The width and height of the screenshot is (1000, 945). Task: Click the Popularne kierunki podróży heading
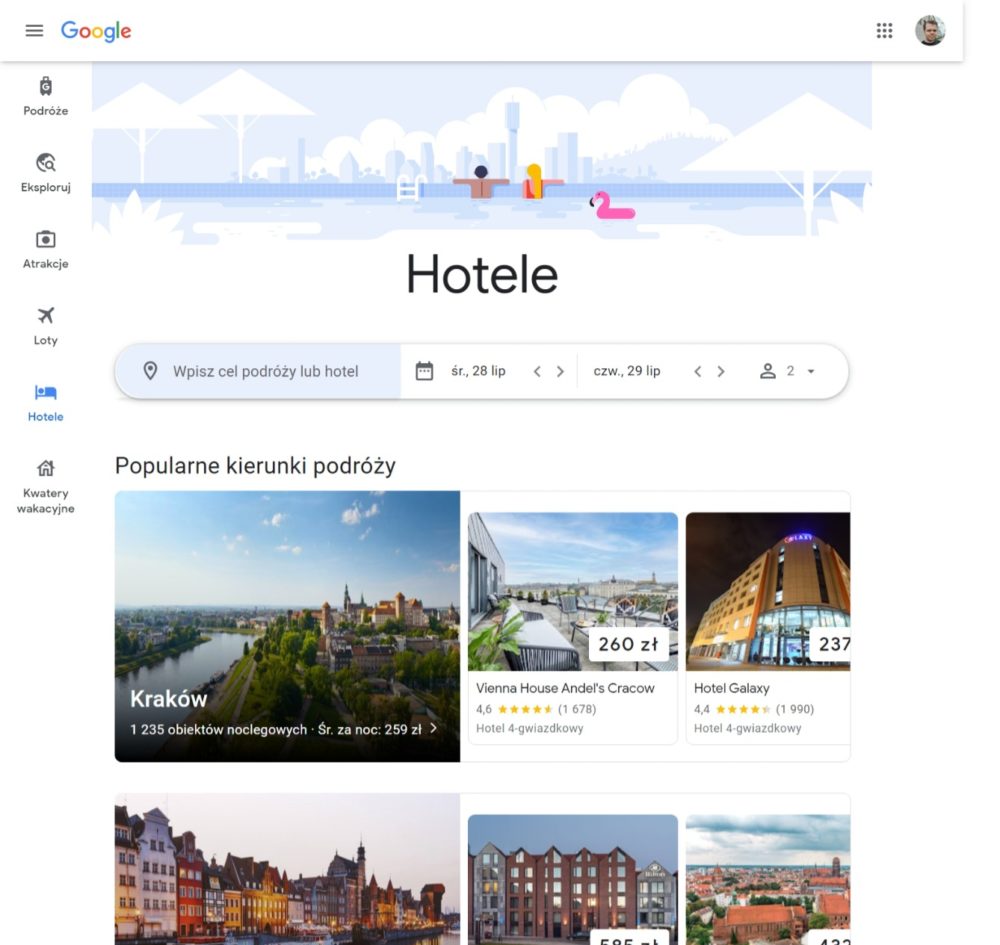pyautogui.click(x=255, y=466)
